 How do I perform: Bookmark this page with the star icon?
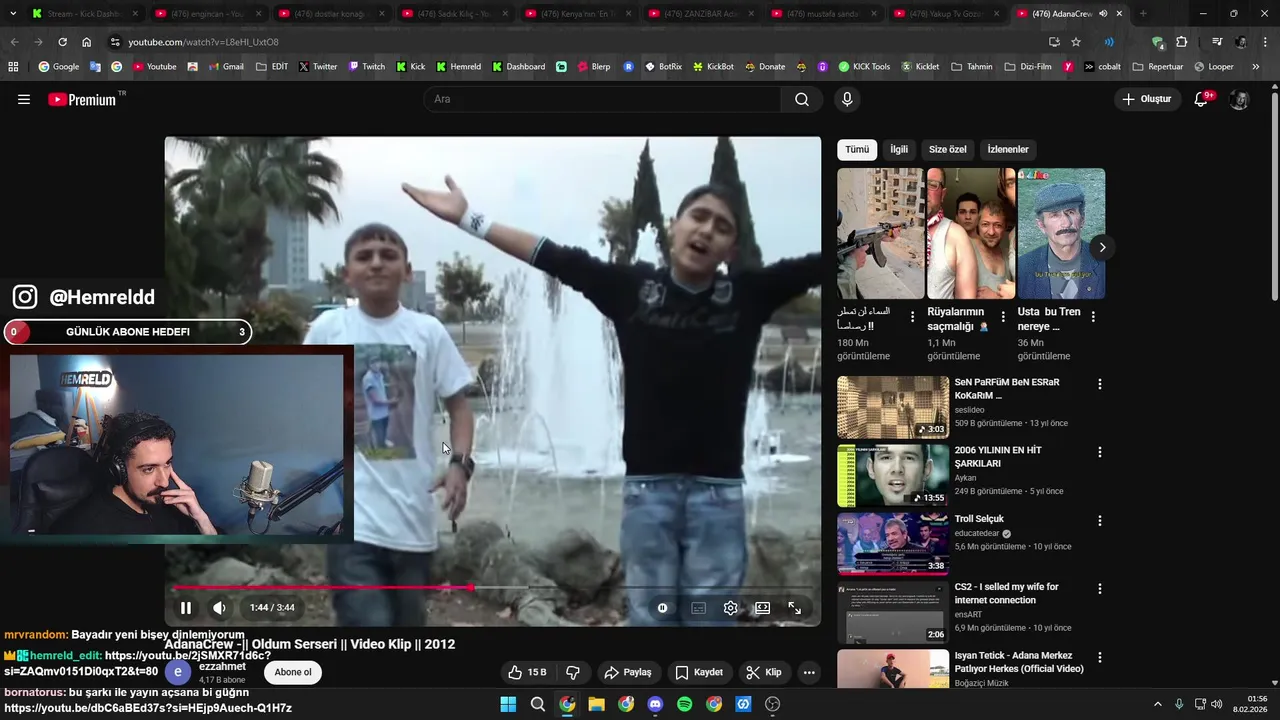1076,42
